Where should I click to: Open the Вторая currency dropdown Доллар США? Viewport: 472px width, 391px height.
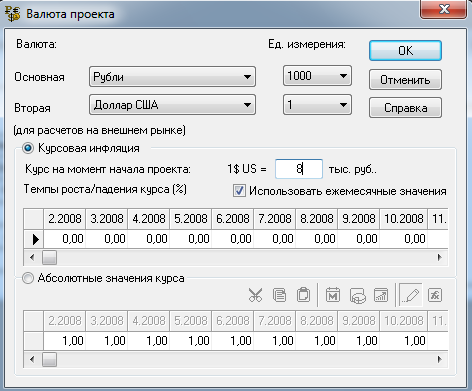tap(172, 105)
